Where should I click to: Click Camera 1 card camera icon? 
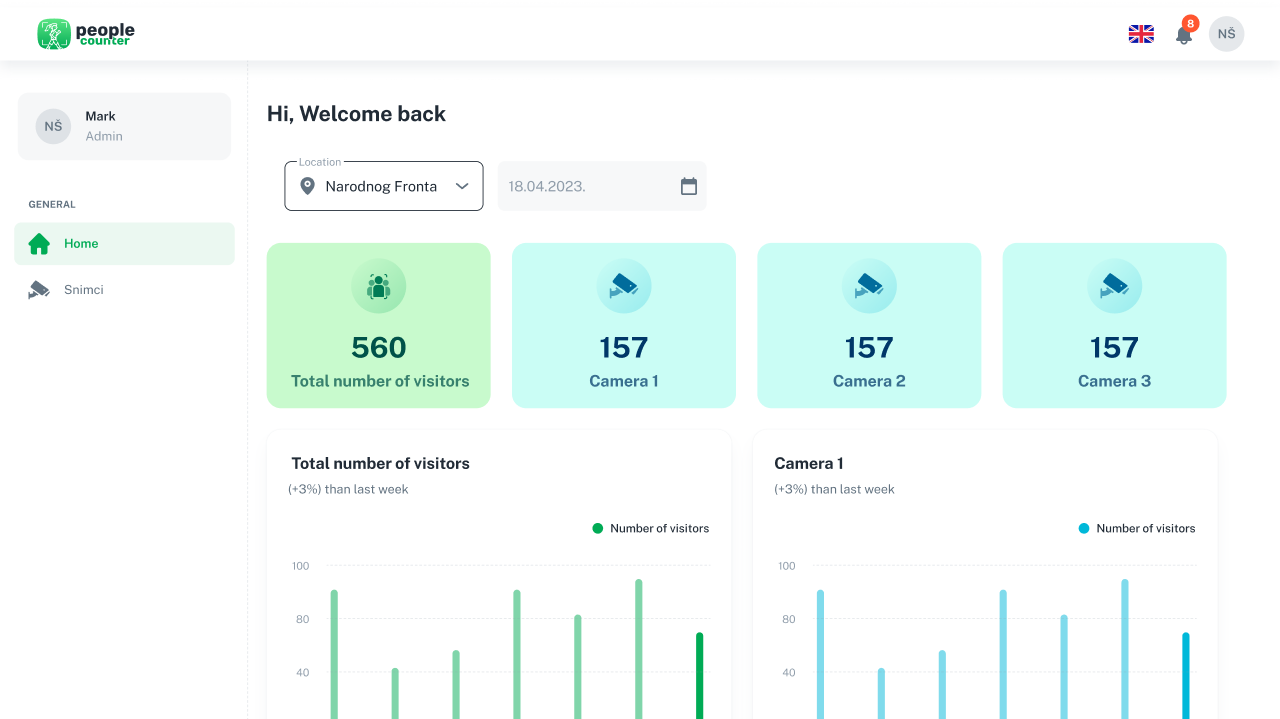pos(624,286)
